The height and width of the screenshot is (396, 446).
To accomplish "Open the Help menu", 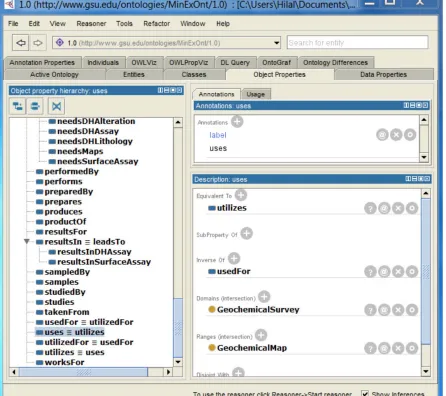I will pyautogui.click(x=223, y=24).
